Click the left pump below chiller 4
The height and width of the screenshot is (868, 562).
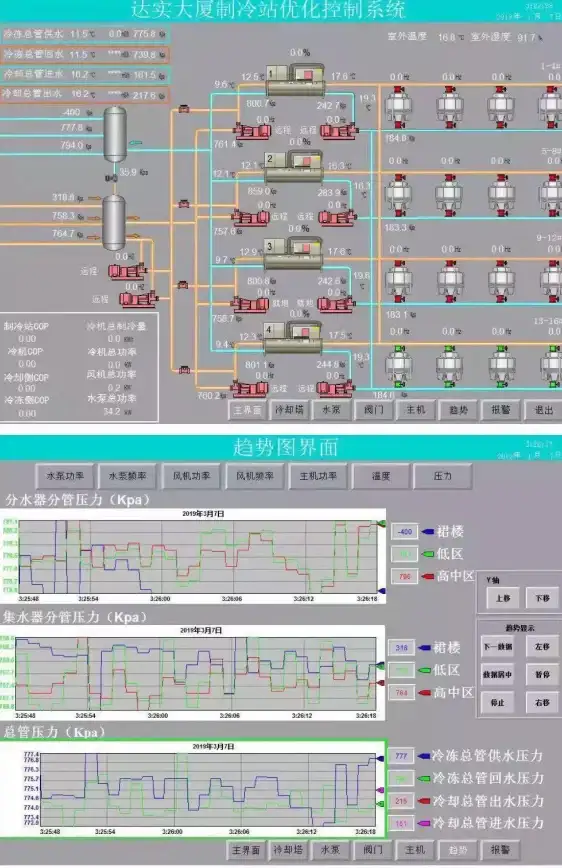point(250,388)
